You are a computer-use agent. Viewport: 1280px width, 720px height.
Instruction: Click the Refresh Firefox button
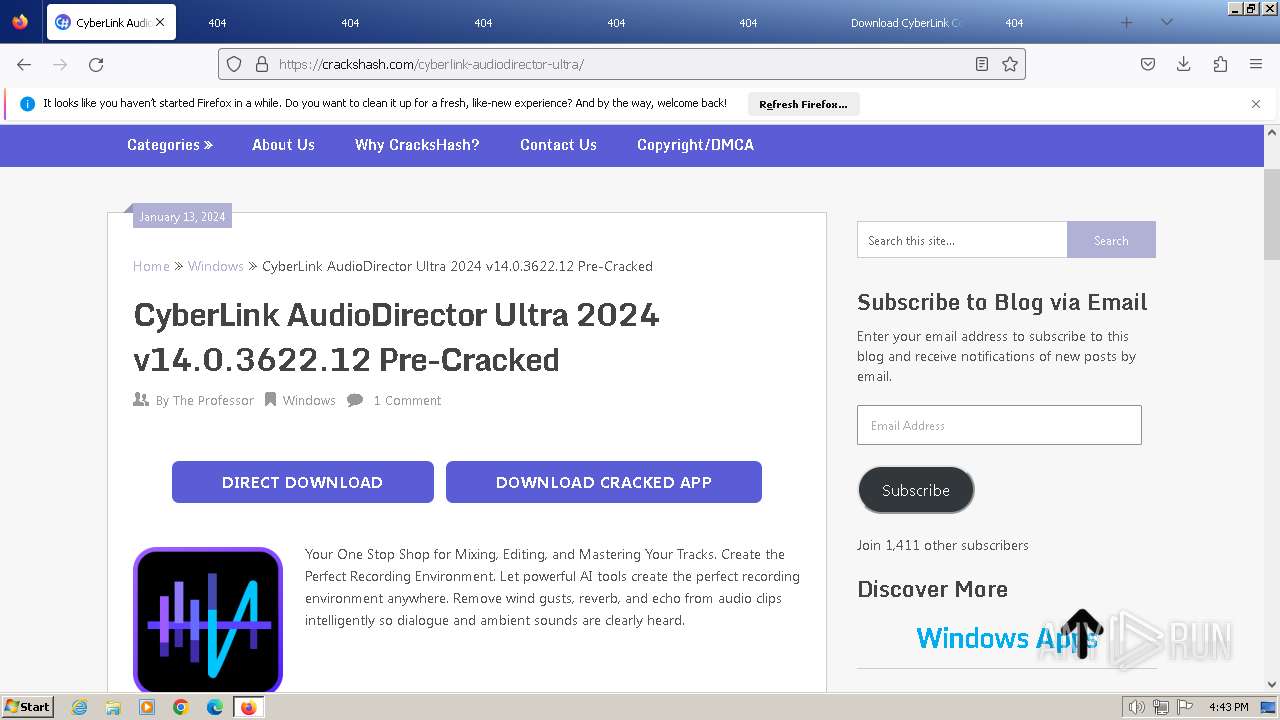pos(803,104)
